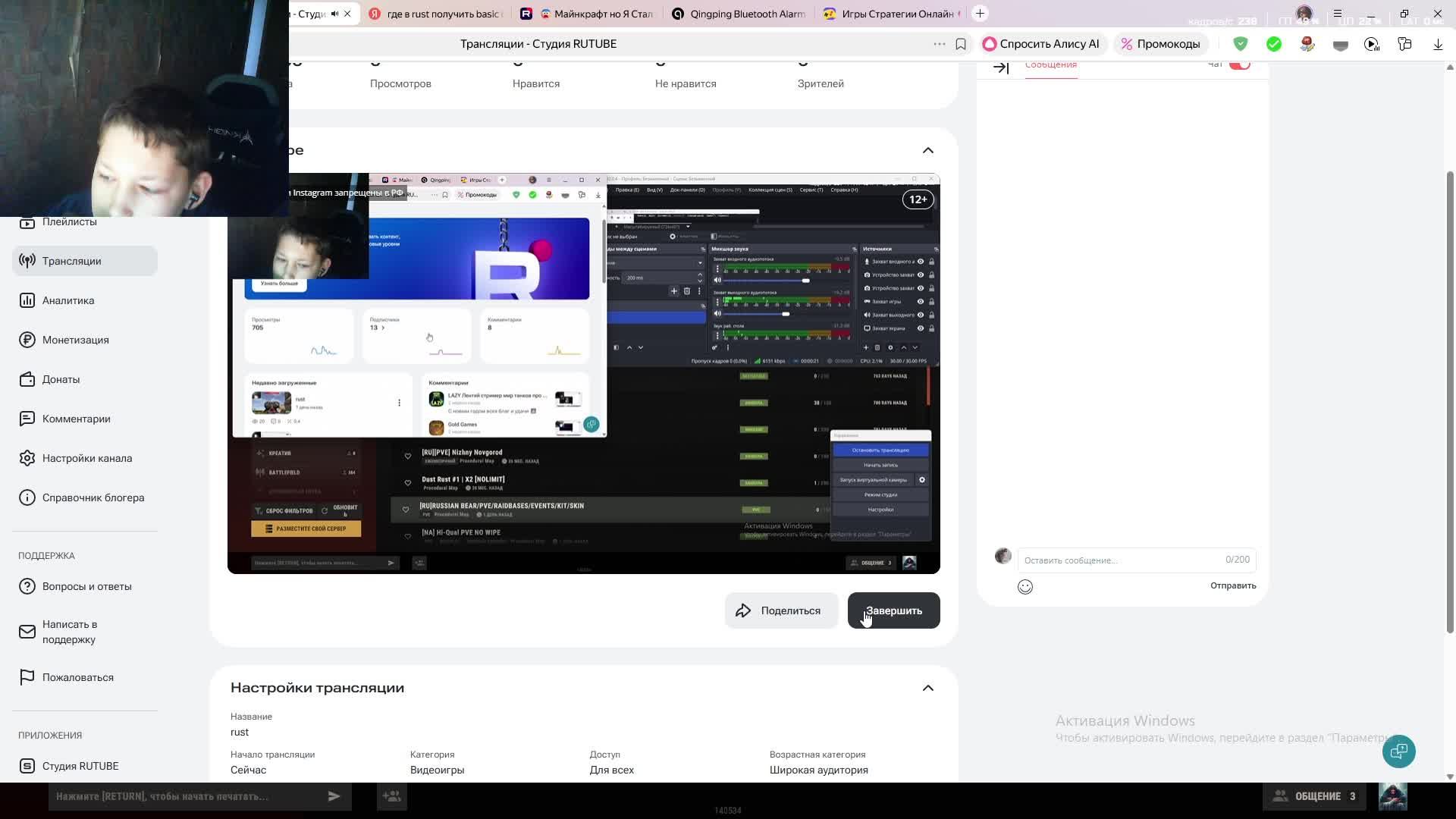This screenshot has width=1456, height=819.
Task: Click the Спросить Алису AI button
Action: point(1041,44)
